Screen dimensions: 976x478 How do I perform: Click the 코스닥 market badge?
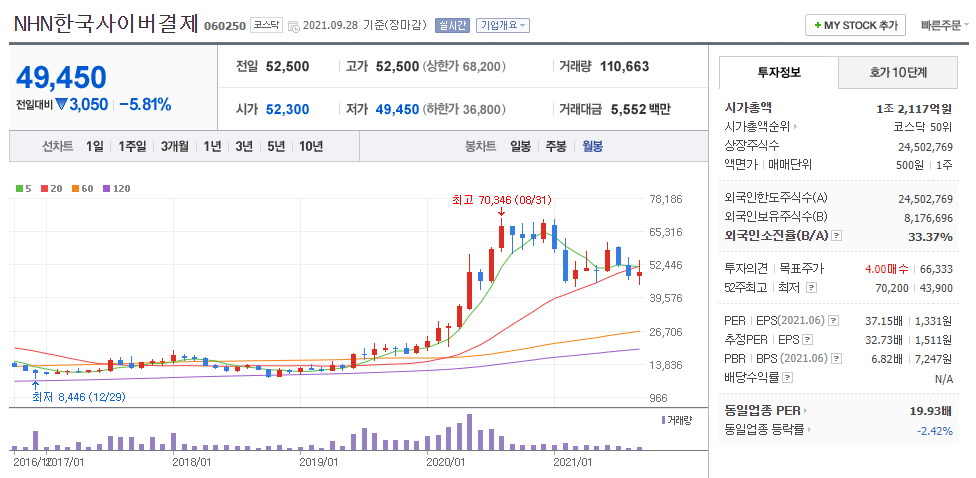266,26
